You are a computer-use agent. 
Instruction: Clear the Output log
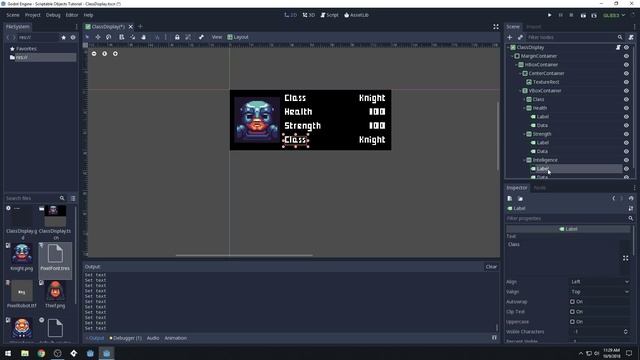pyautogui.click(x=491, y=267)
